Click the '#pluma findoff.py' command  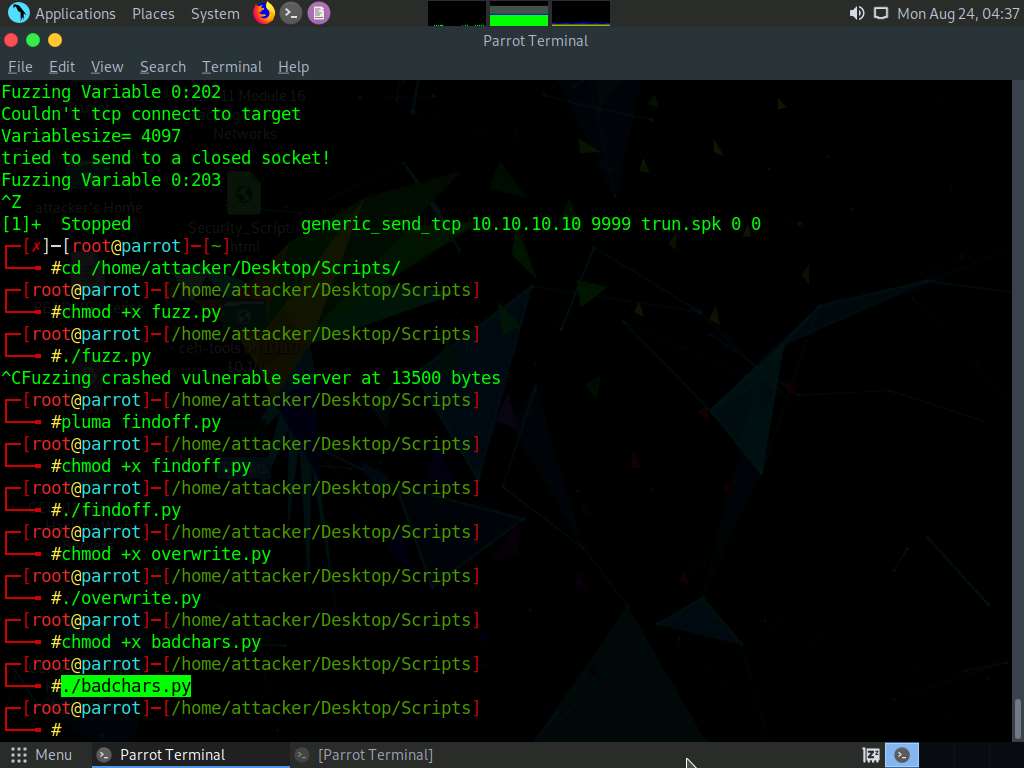136,423
